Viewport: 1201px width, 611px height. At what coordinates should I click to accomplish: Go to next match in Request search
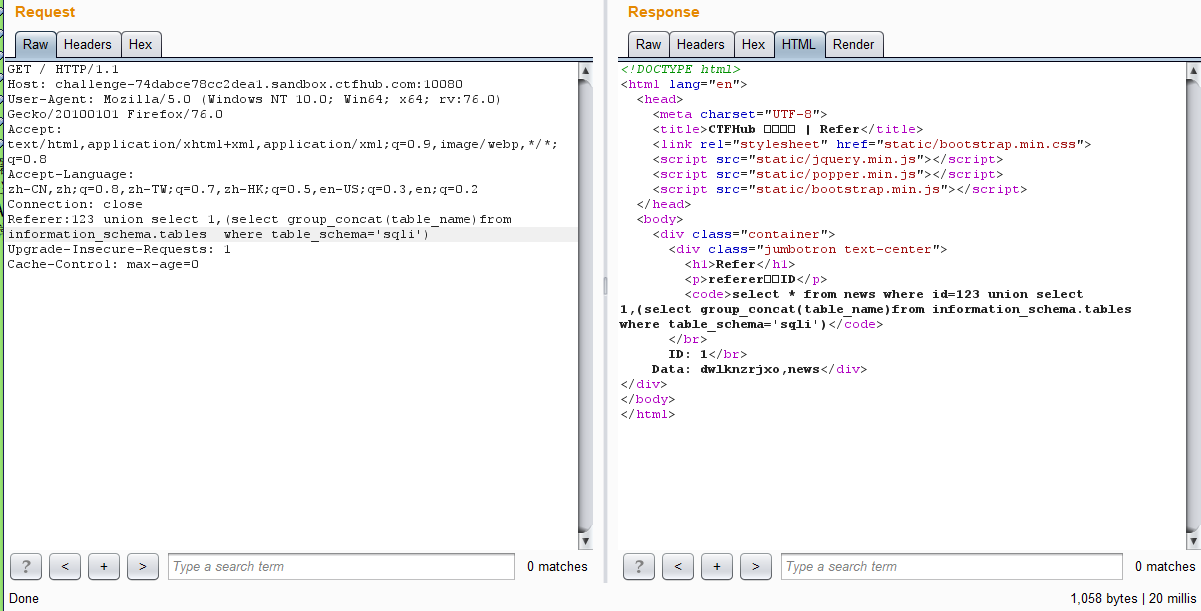[143, 566]
